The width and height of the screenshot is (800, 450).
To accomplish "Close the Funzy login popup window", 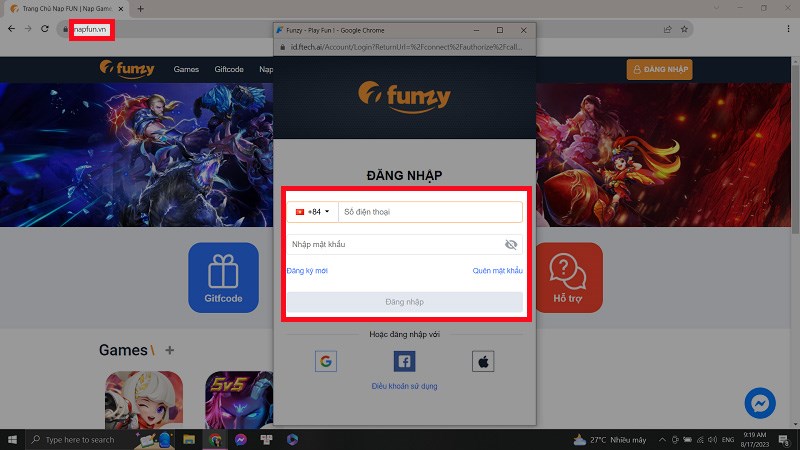I will [523, 30].
